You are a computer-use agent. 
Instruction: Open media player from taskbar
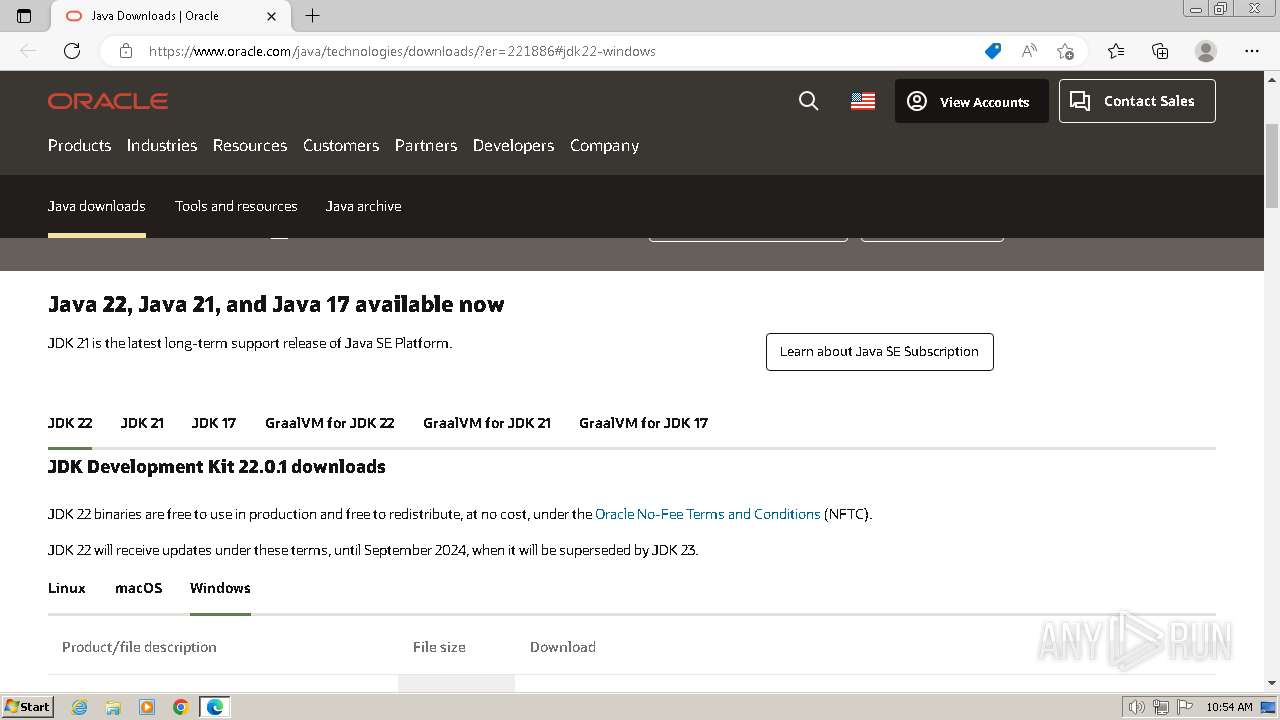pos(147,707)
